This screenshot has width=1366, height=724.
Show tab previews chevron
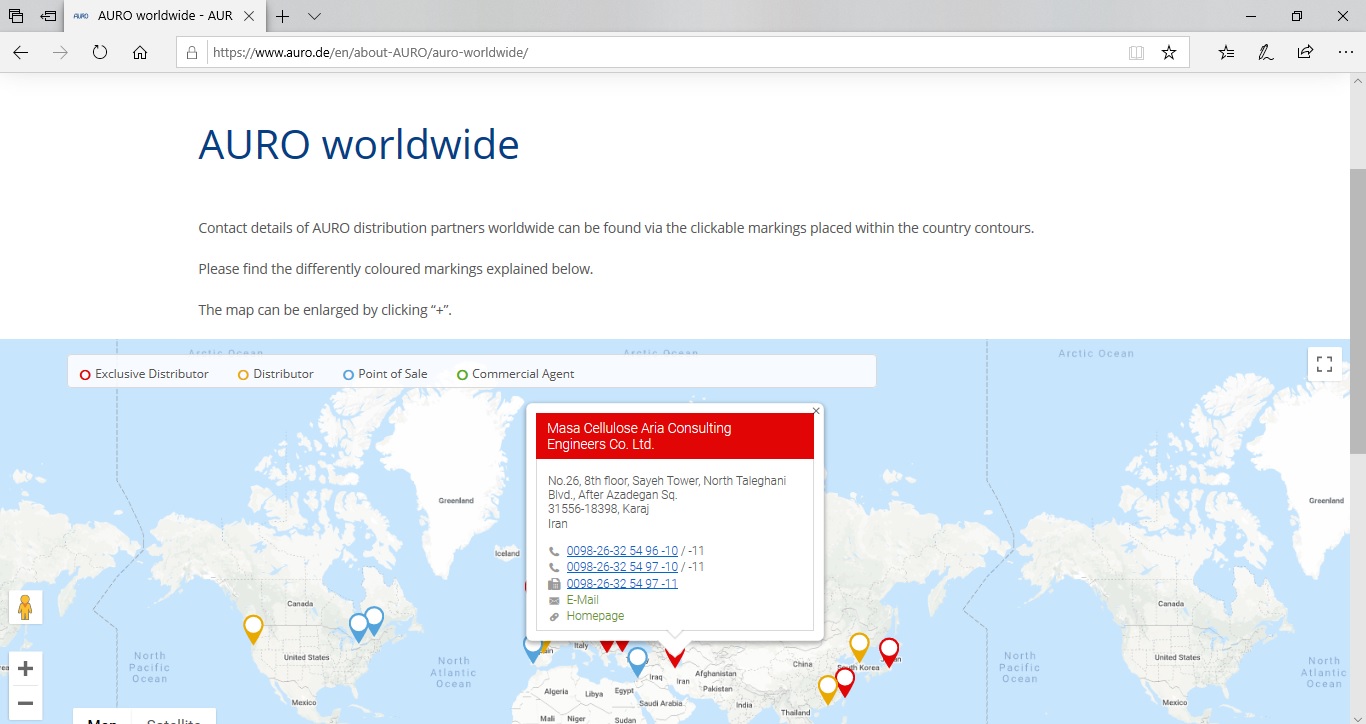click(x=314, y=16)
